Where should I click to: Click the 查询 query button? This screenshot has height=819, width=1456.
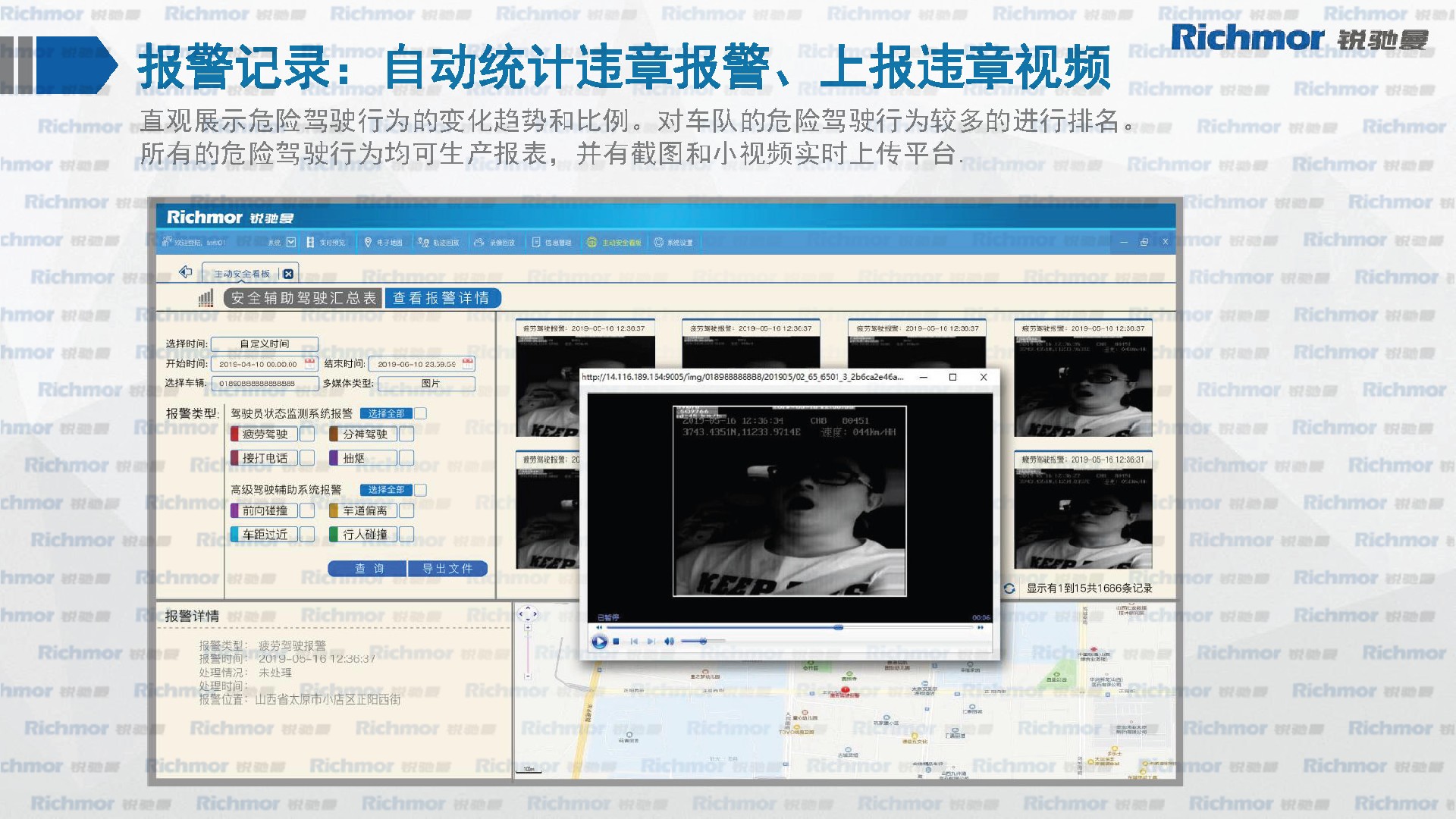[369, 568]
